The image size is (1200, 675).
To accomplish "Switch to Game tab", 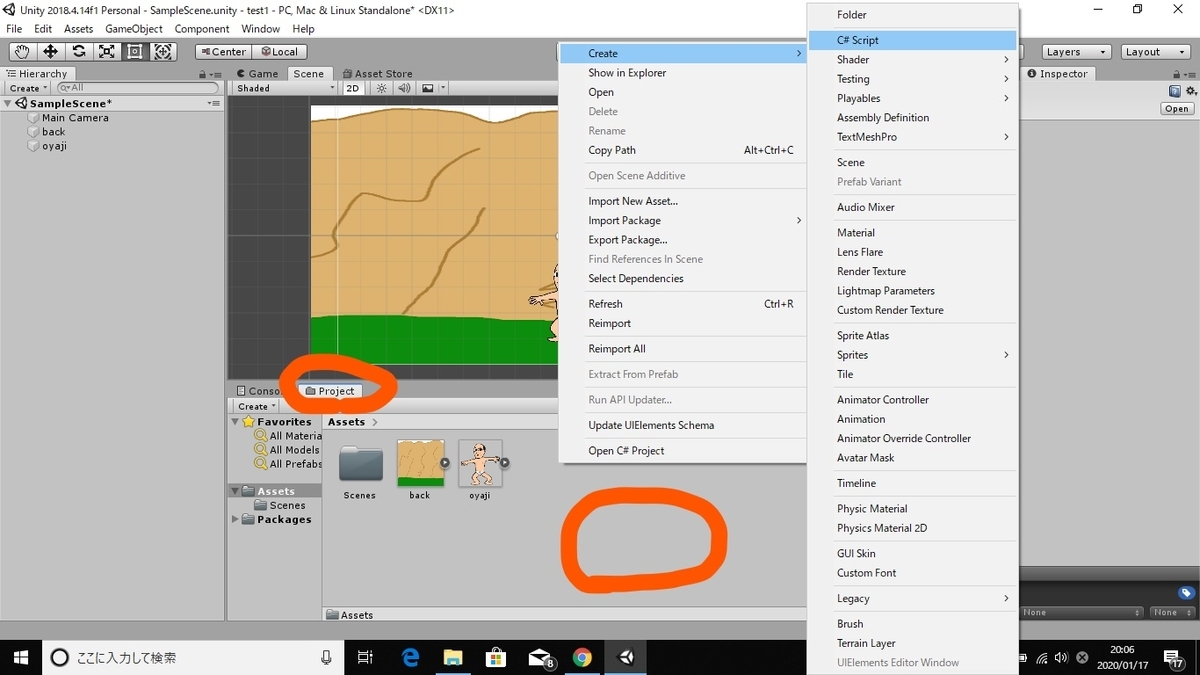I will [x=257, y=74].
